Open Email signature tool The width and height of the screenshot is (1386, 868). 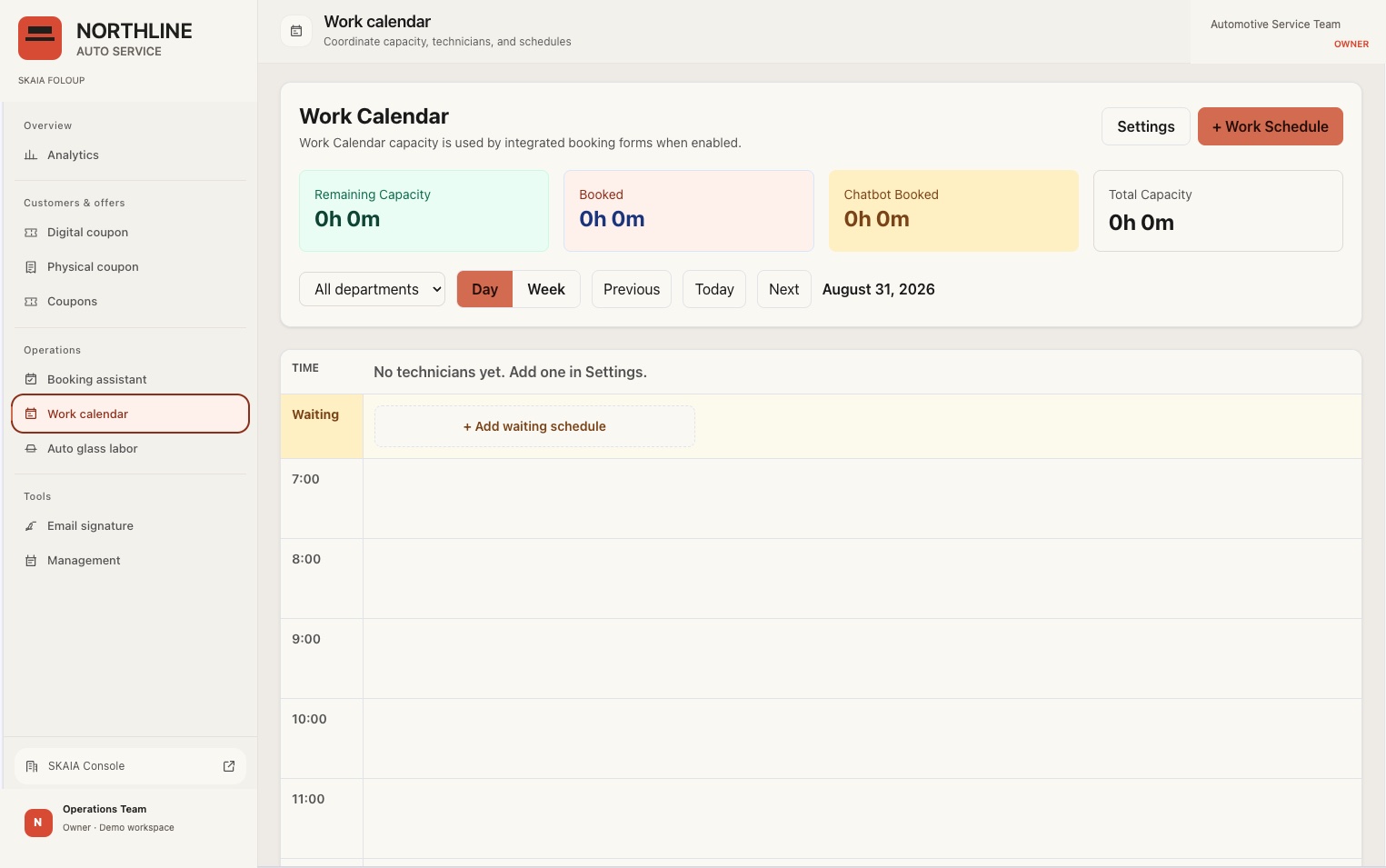[130, 526]
